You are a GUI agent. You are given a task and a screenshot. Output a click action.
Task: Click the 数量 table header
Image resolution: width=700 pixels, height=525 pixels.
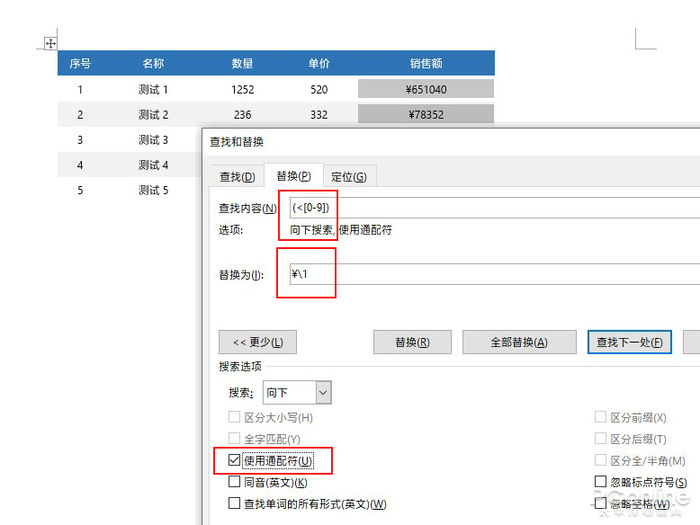click(x=242, y=63)
